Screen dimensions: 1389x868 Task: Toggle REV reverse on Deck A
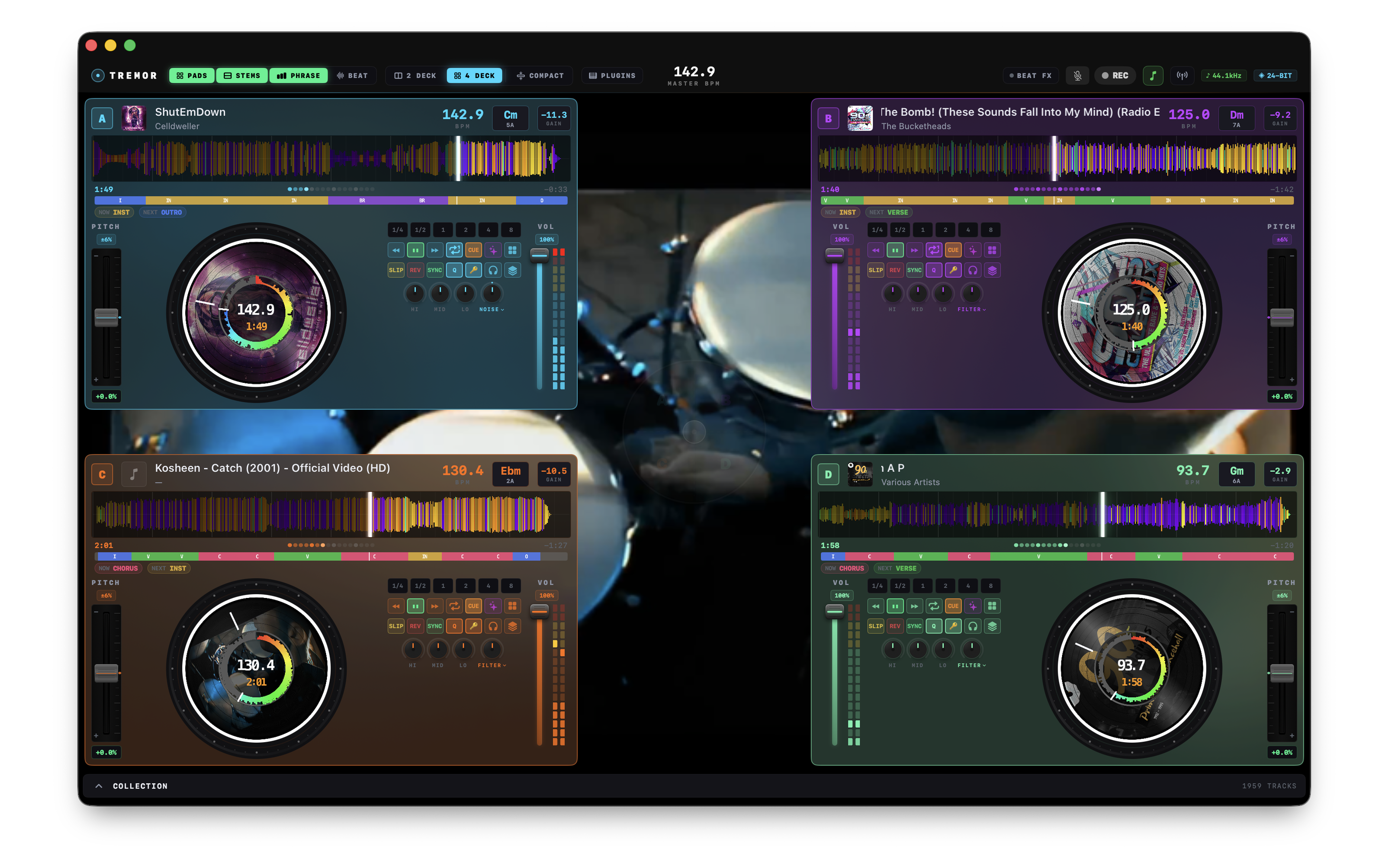(415, 271)
